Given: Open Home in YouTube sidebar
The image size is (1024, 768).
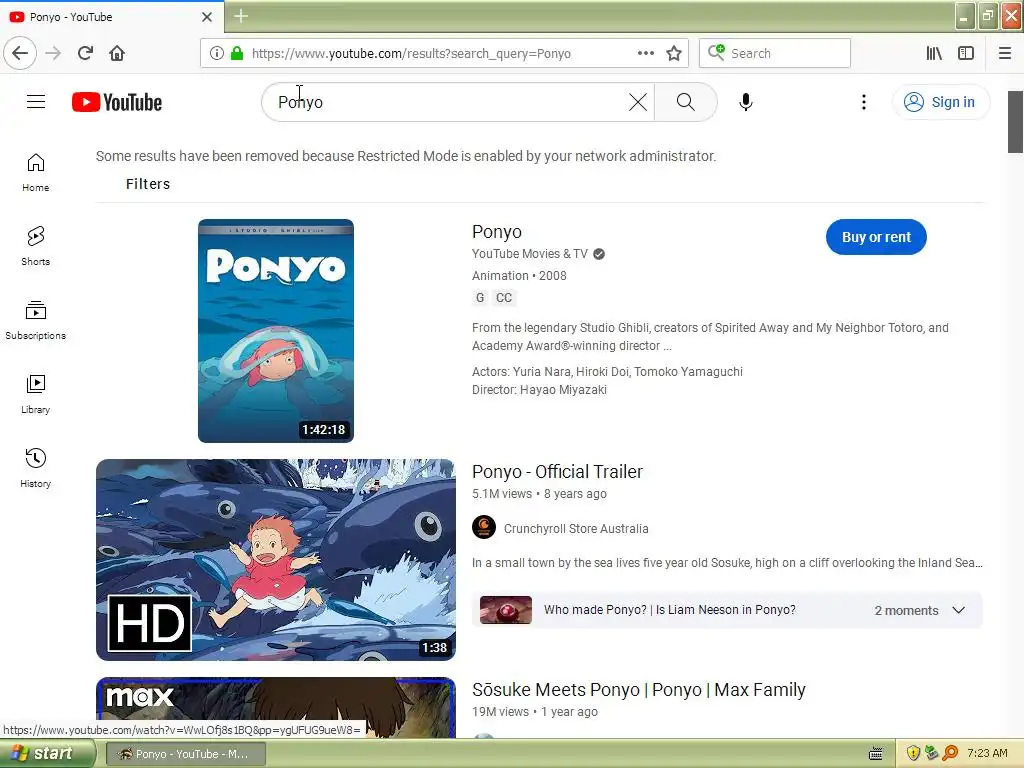Looking at the screenshot, I should pos(36,172).
